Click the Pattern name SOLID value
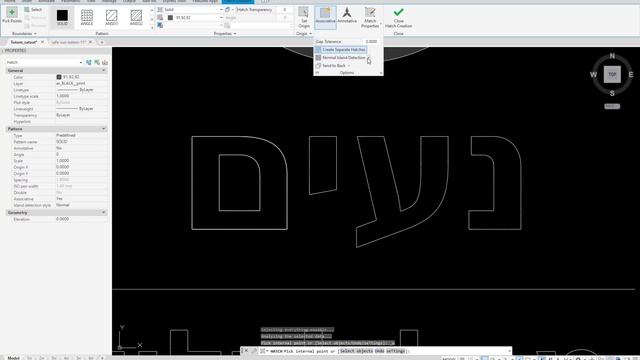 81,142
